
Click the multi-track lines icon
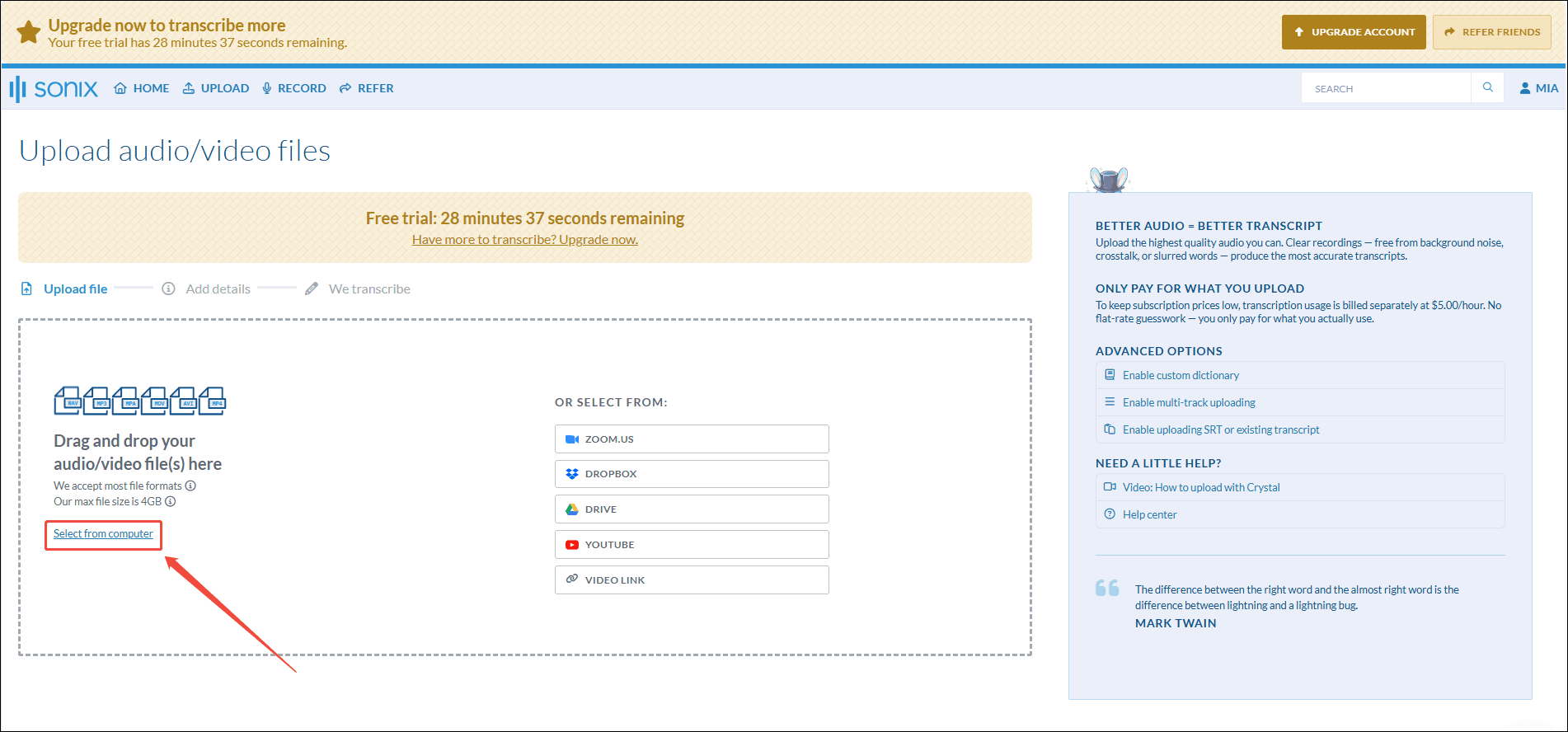pyautogui.click(x=1110, y=401)
